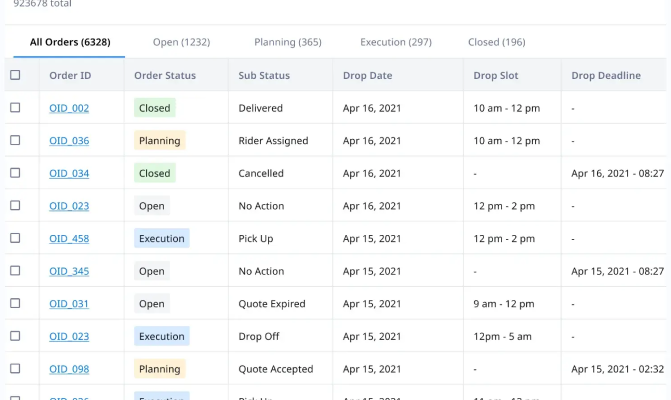Go to the Closed (196) tab
The width and height of the screenshot is (671, 400).
[496, 42]
